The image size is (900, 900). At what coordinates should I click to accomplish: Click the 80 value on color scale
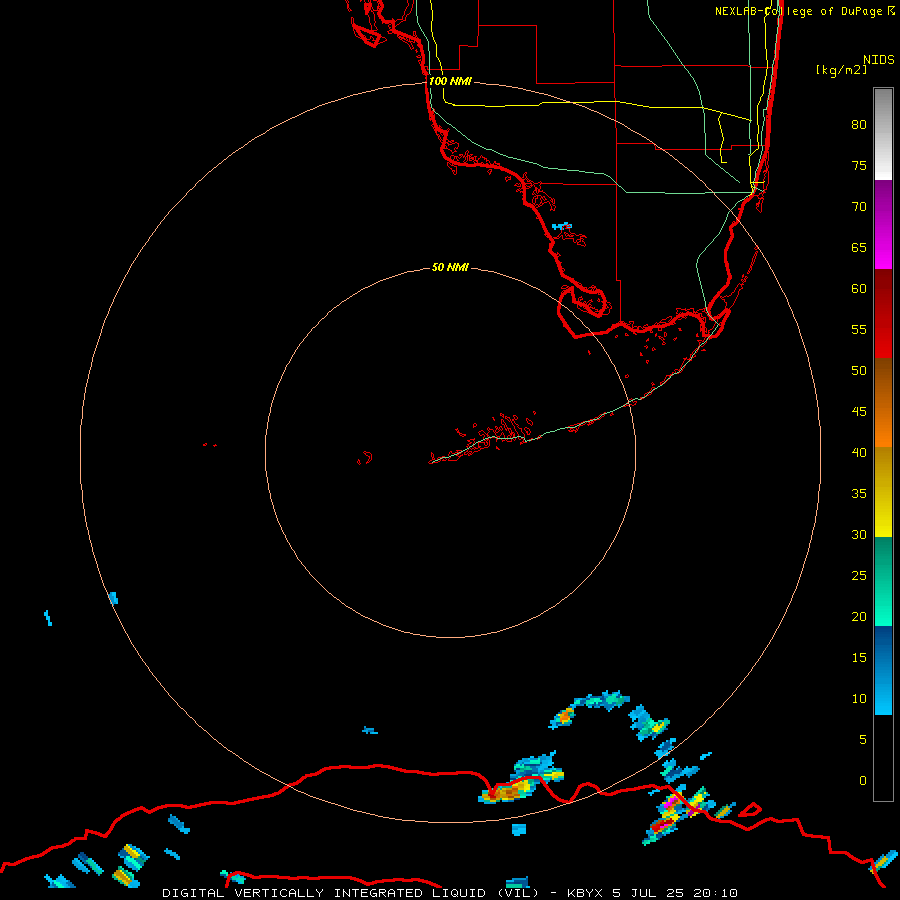[x=859, y=125]
